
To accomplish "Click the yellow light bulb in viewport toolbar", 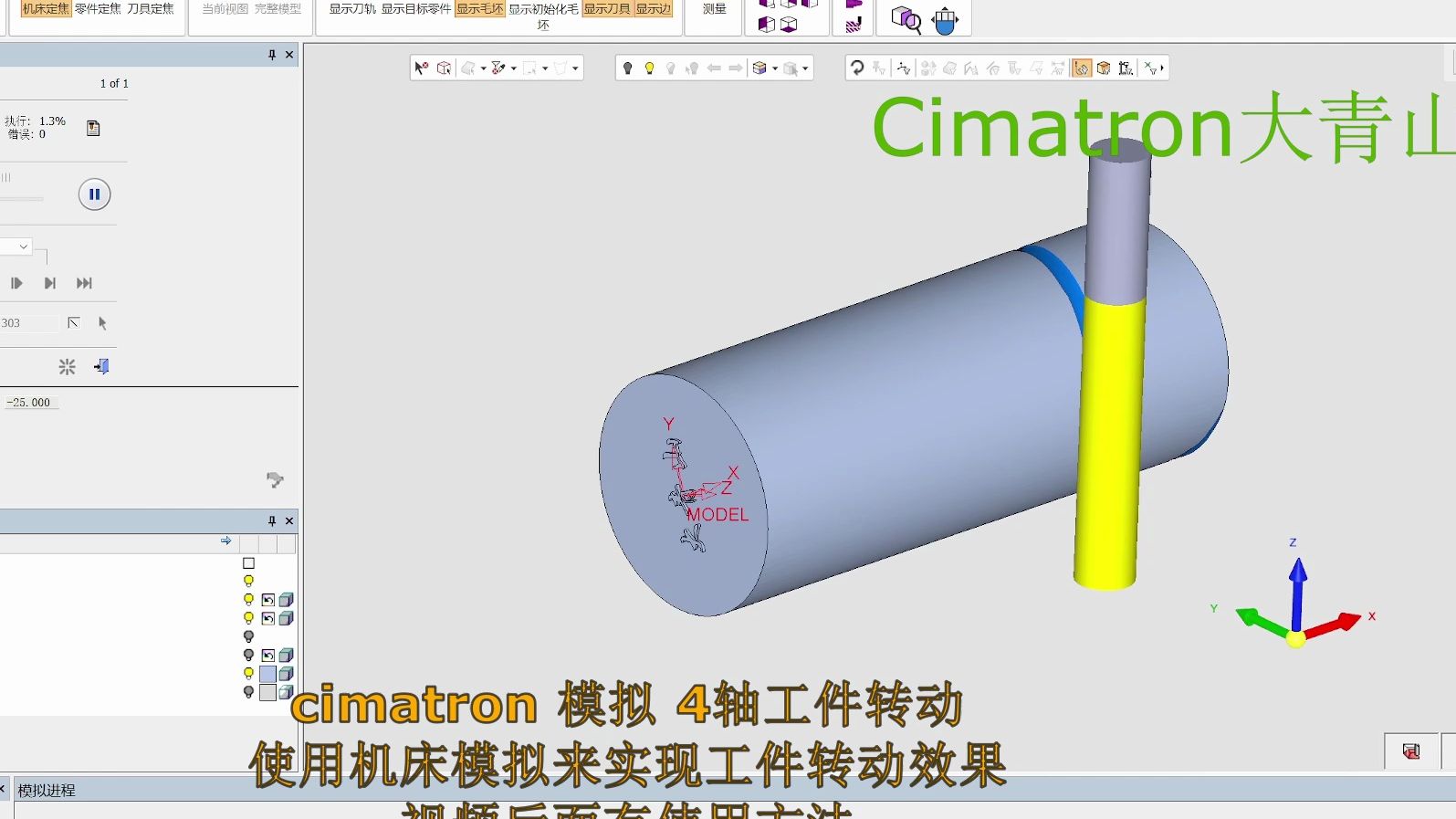I will pos(649,68).
